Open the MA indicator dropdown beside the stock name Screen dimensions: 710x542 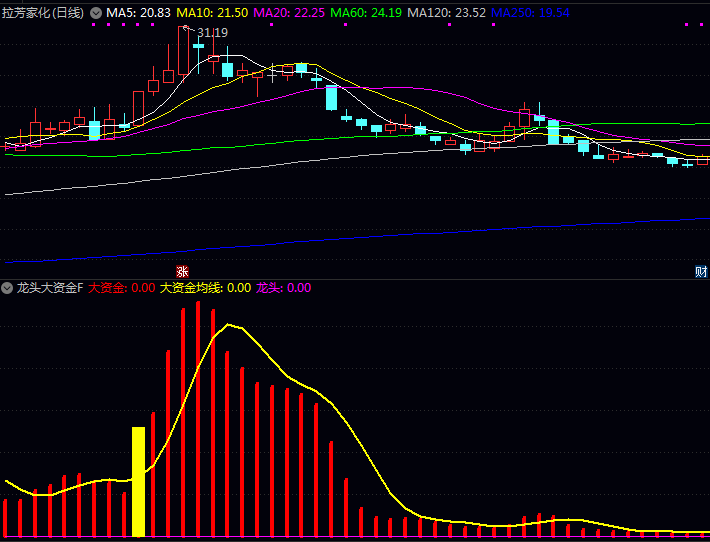(96, 13)
